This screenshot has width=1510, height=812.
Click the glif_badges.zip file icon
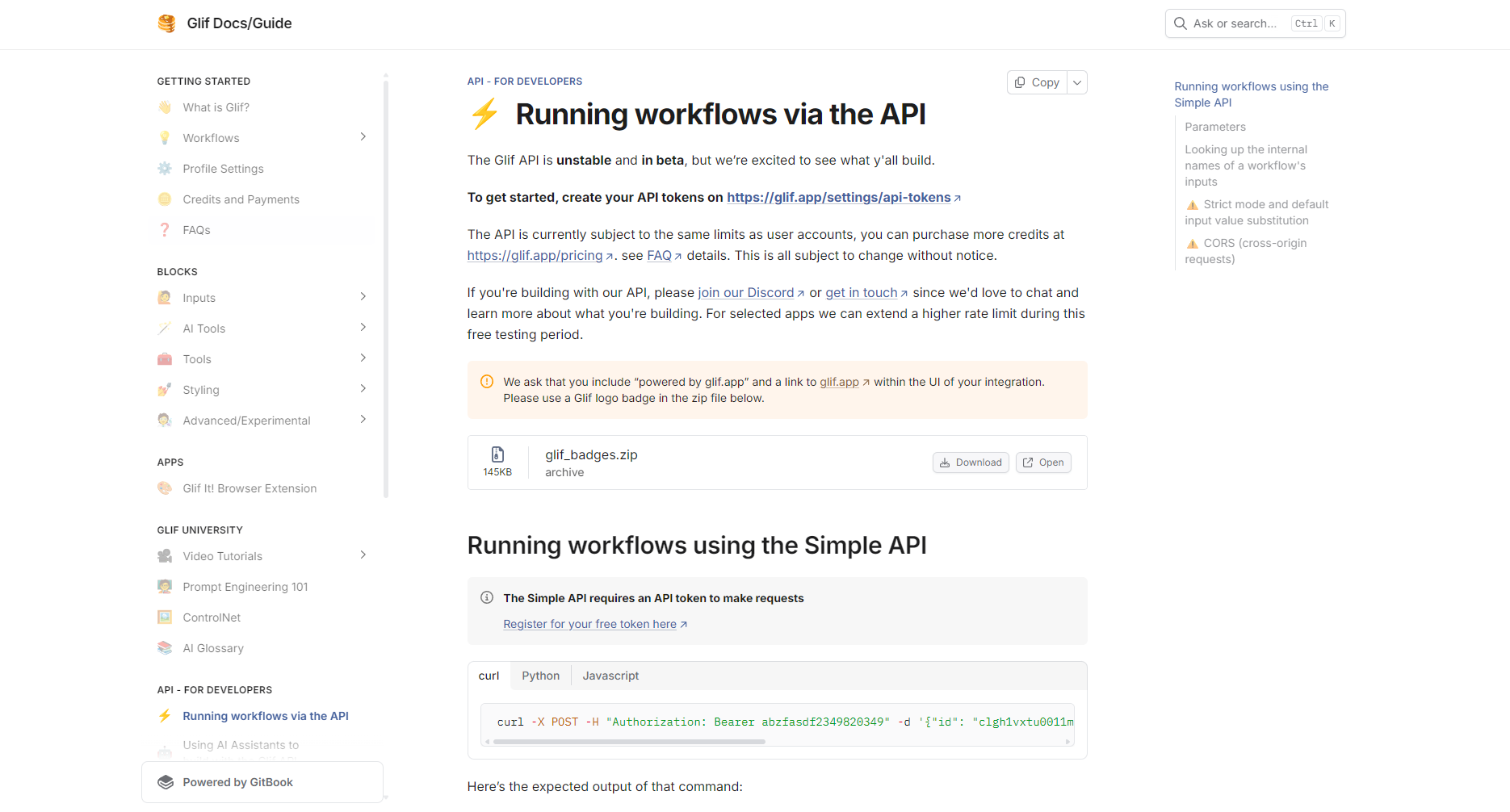[x=497, y=455]
